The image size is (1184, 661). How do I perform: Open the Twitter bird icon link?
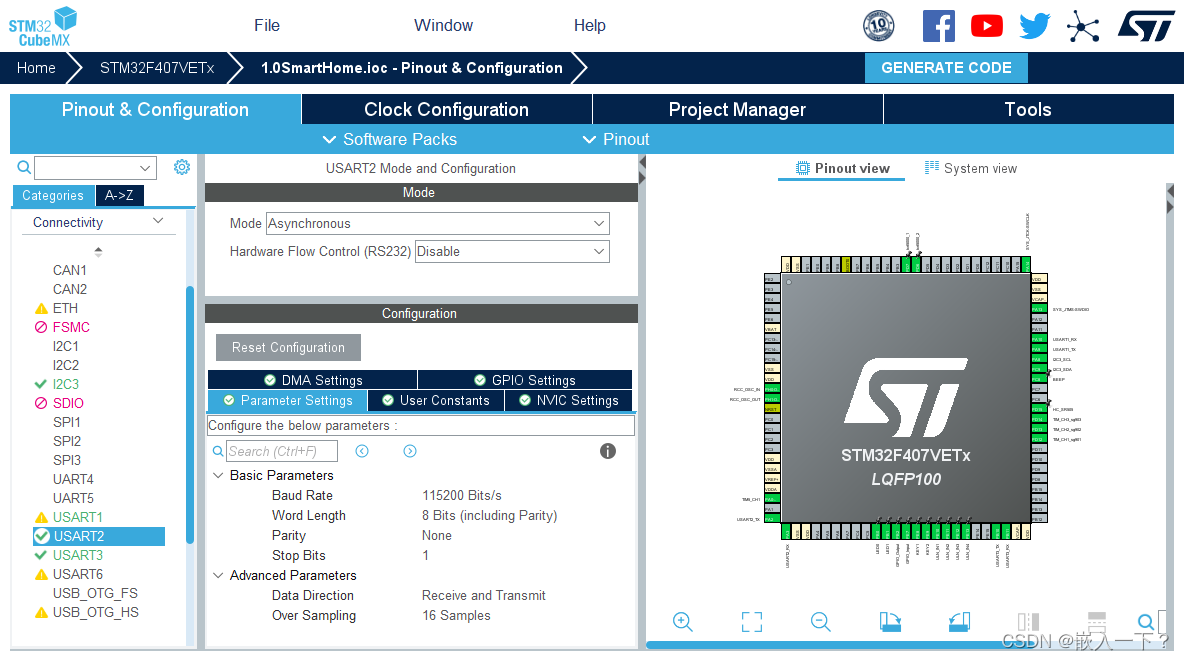click(1034, 26)
